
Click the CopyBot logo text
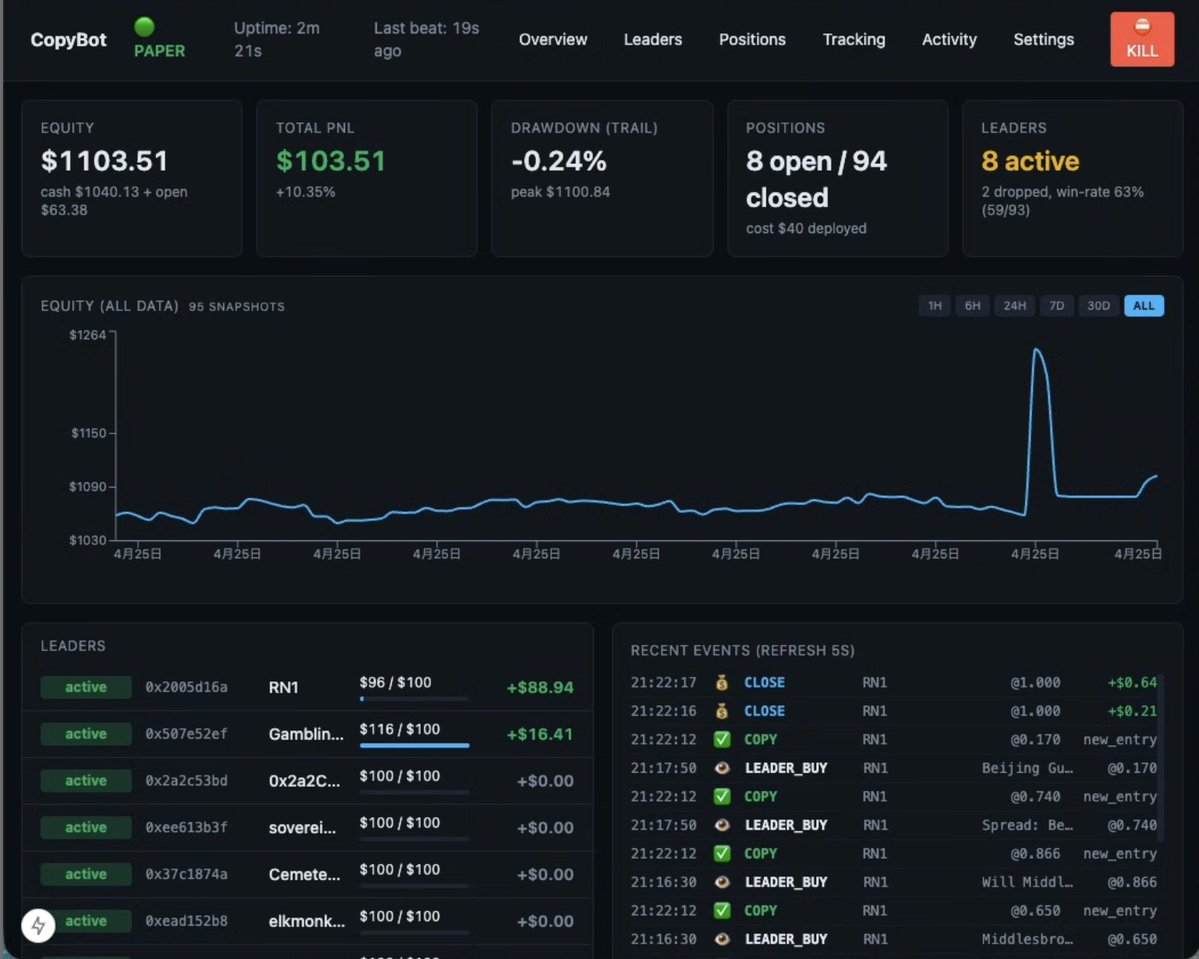(68, 40)
